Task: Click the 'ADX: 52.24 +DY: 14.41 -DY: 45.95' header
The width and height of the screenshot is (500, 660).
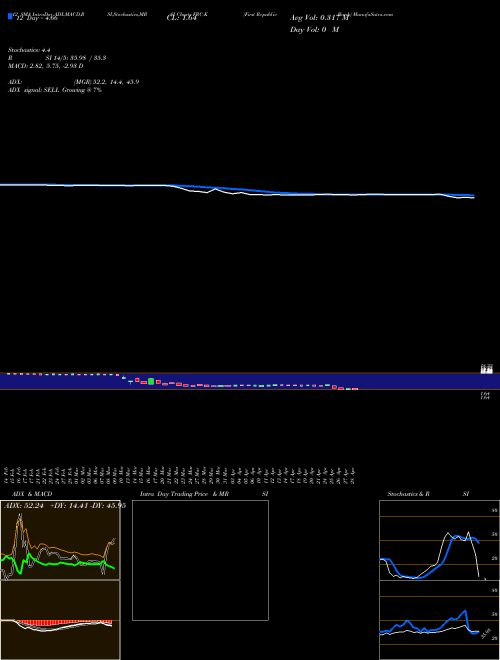Action: tap(65, 506)
